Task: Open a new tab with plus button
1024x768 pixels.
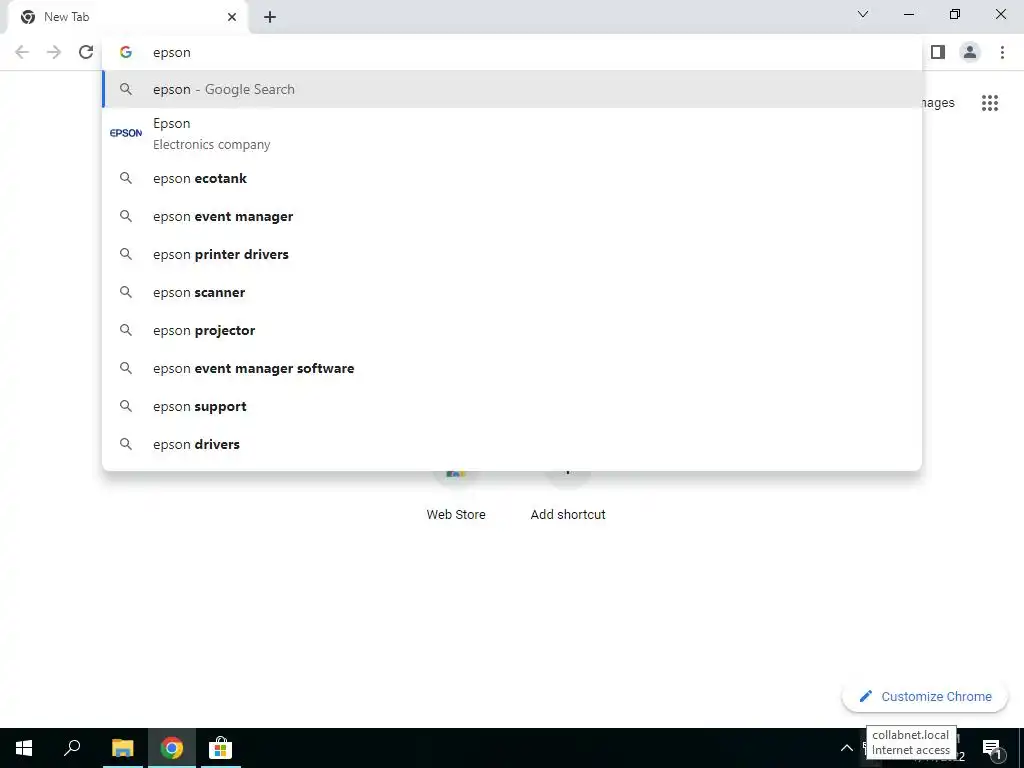Action: point(270,17)
